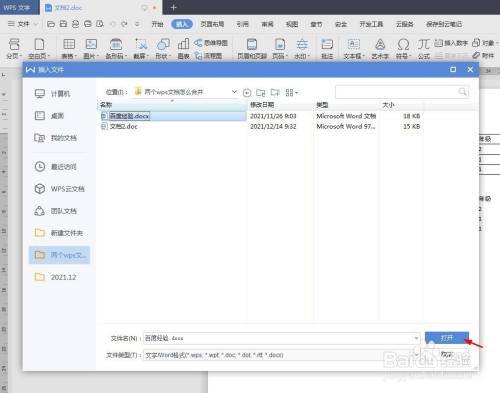The width and height of the screenshot is (500, 393).
Task: Open the 表格 table tool
Action: 69,49
